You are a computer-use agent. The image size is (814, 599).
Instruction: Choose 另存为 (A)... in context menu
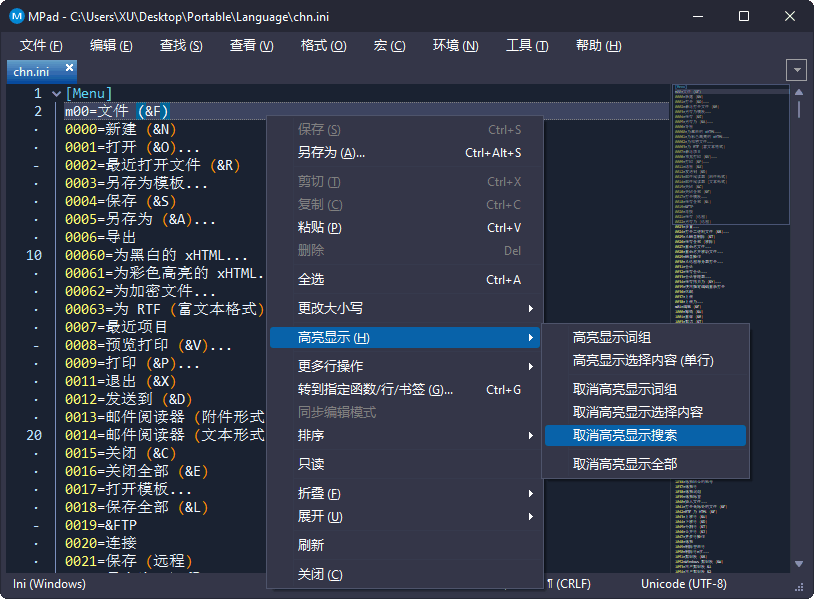(405, 153)
